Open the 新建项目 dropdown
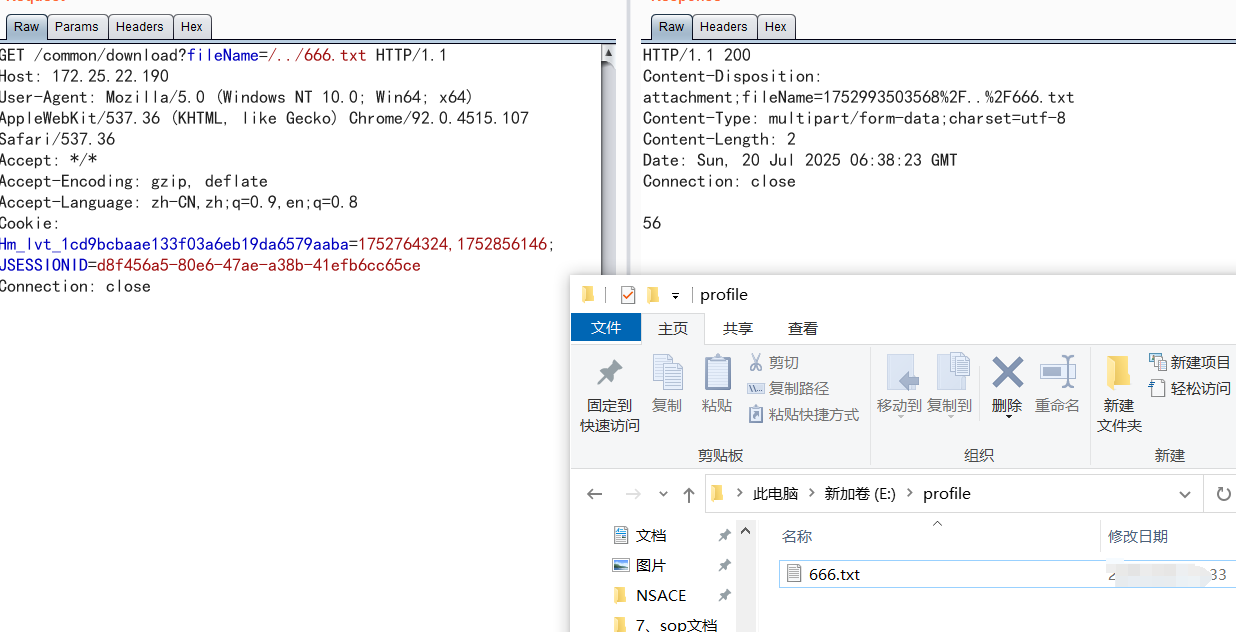The height and width of the screenshot is (632, 1236). [x=1190, y=362]
